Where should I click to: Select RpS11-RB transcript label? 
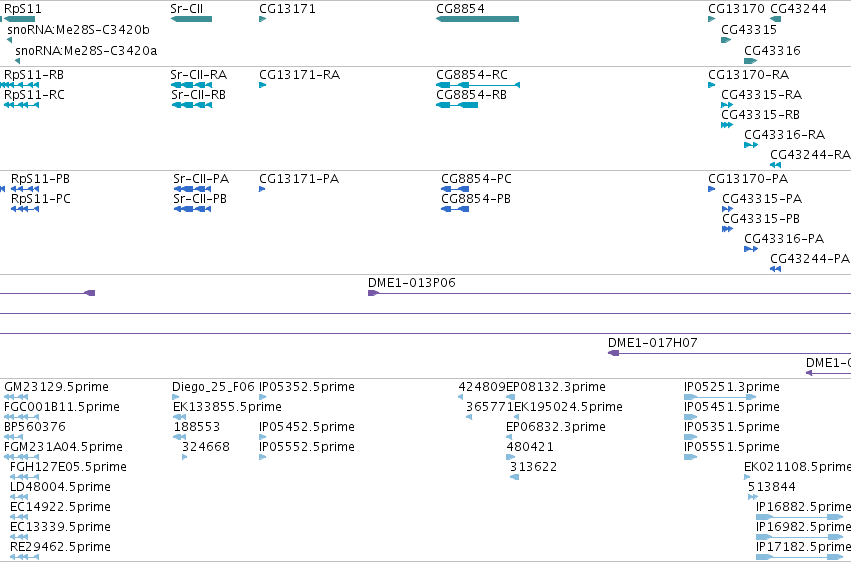tap(34, 75)
